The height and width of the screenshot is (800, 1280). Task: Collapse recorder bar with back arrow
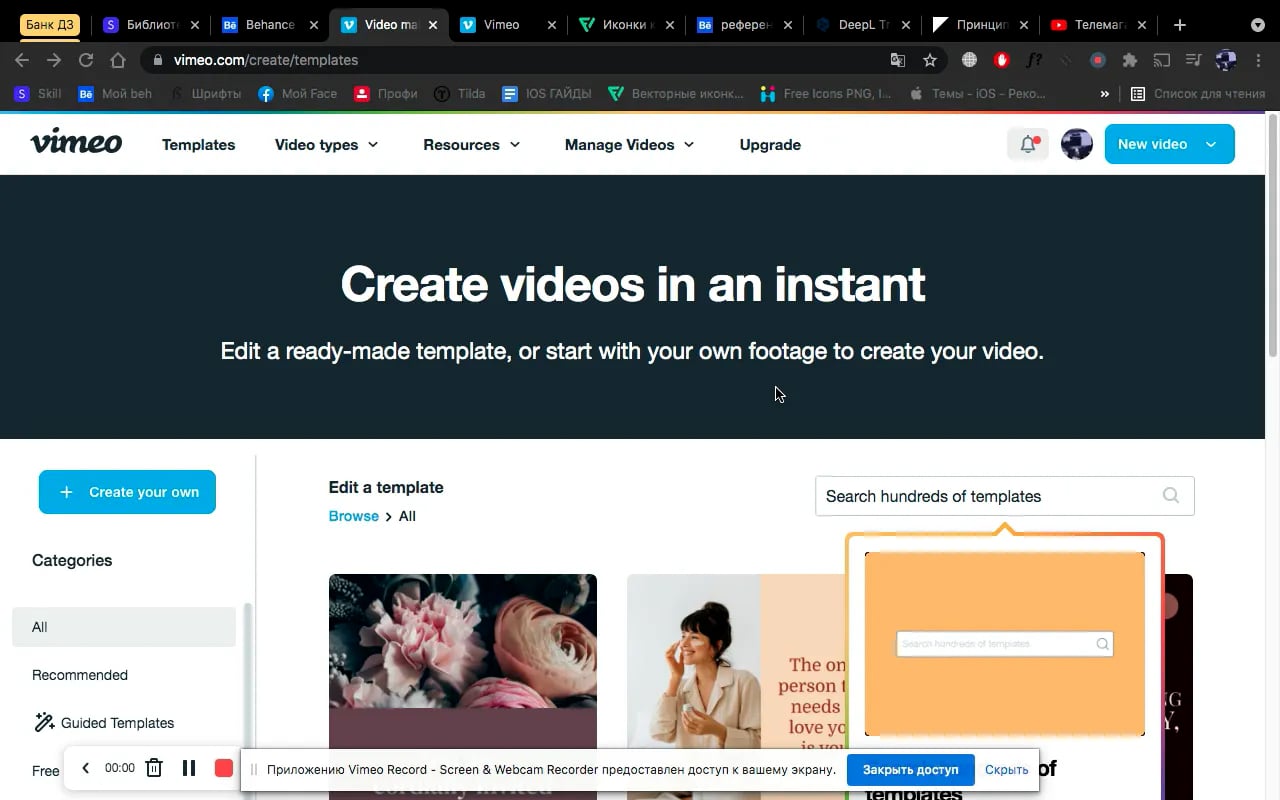[x=86, y=768]
